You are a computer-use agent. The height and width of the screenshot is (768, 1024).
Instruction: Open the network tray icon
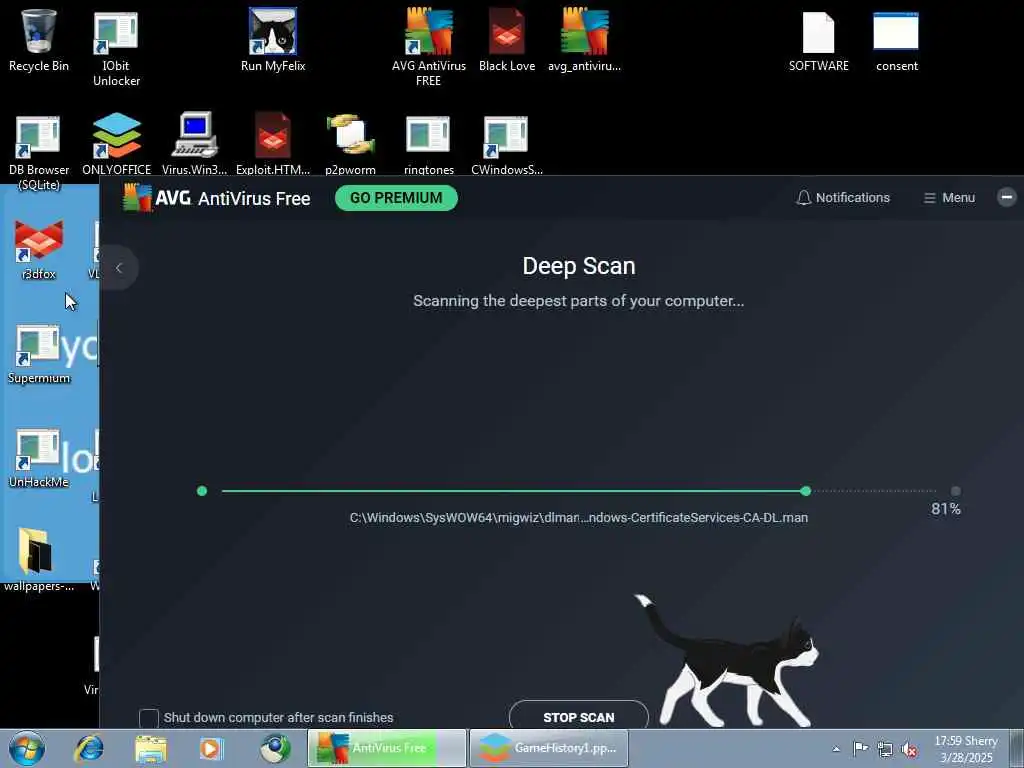[885, 748]
